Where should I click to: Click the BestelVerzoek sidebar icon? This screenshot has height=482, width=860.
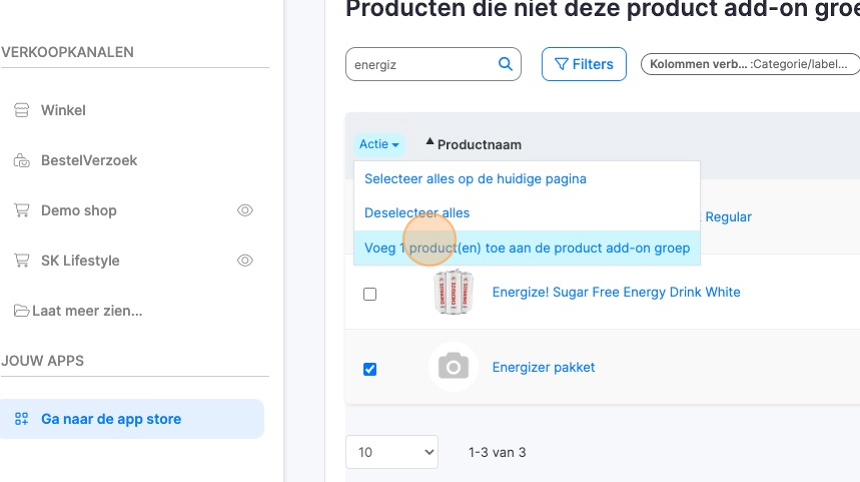pos(21,160)
